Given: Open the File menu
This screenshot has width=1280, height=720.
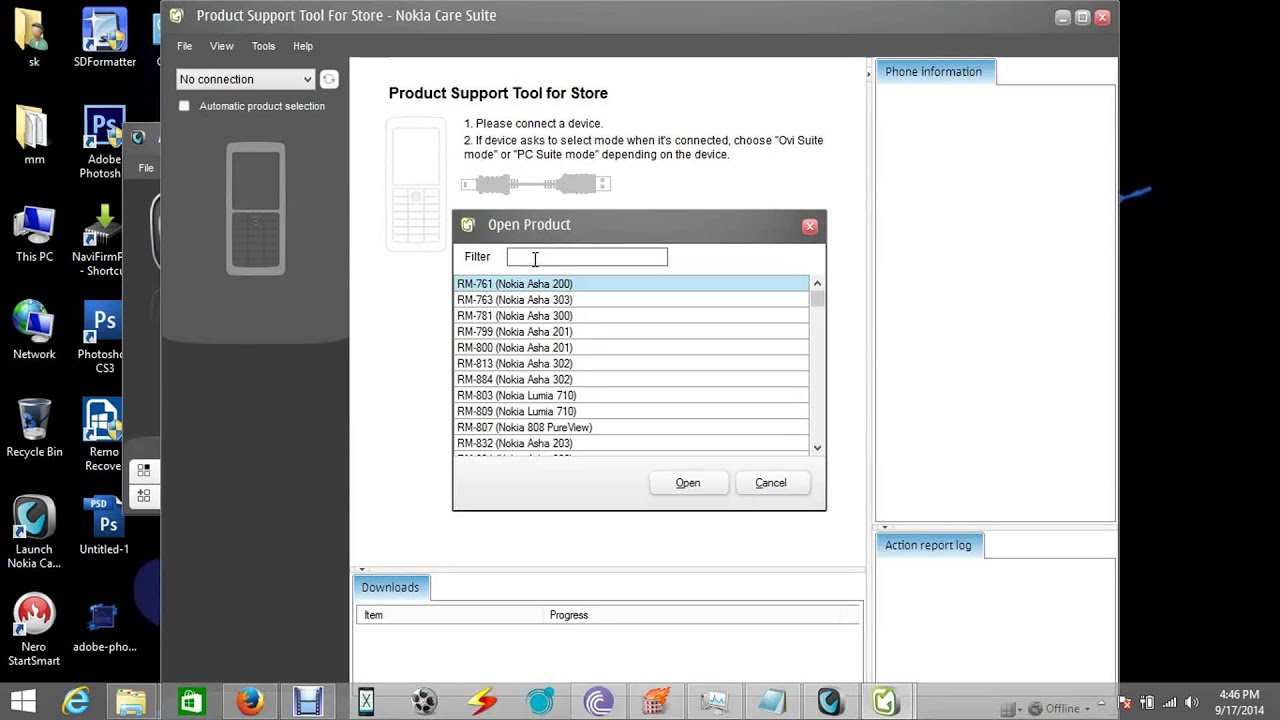Looking at the screenshot, I should (184, 46).
